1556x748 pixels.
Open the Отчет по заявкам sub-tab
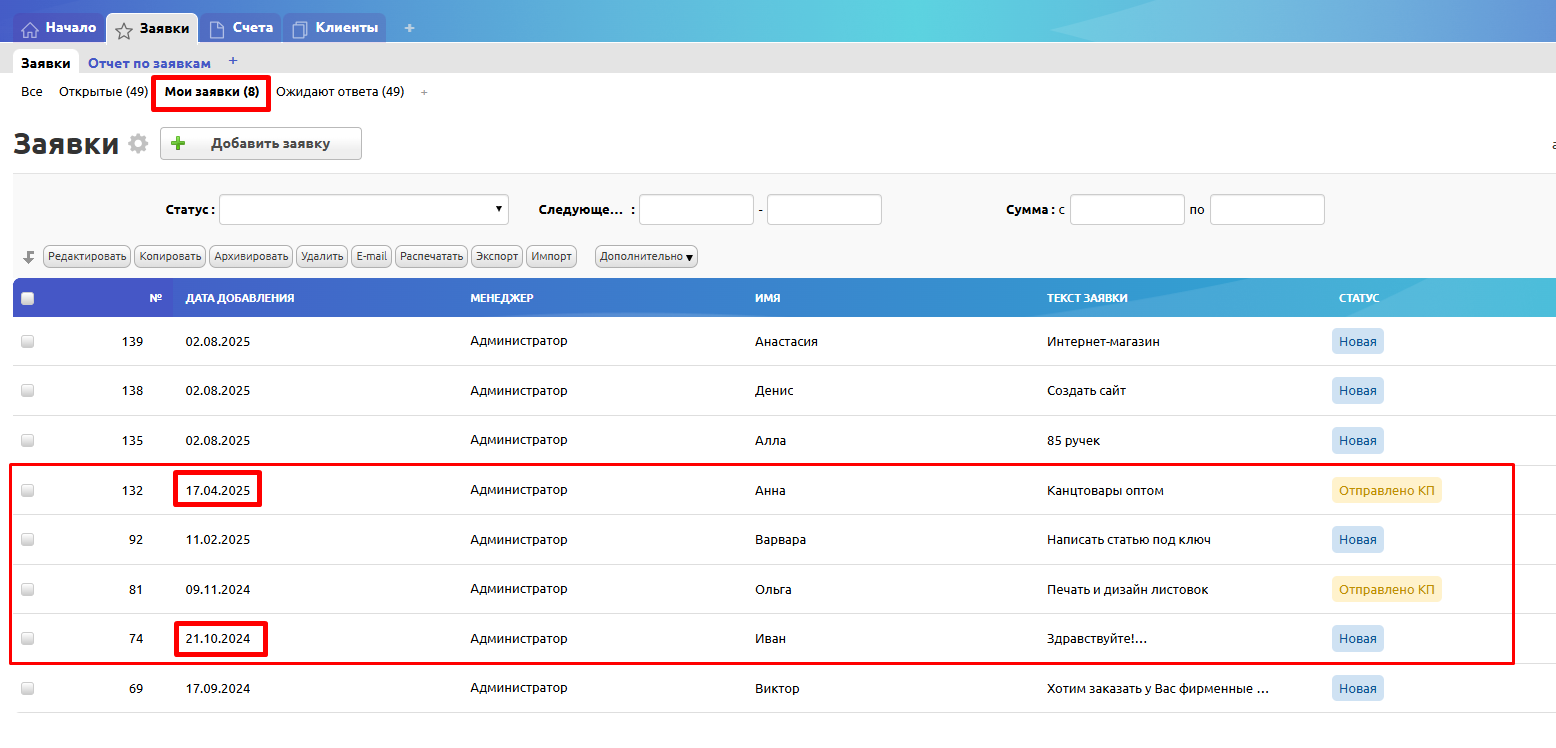point(149,63)
